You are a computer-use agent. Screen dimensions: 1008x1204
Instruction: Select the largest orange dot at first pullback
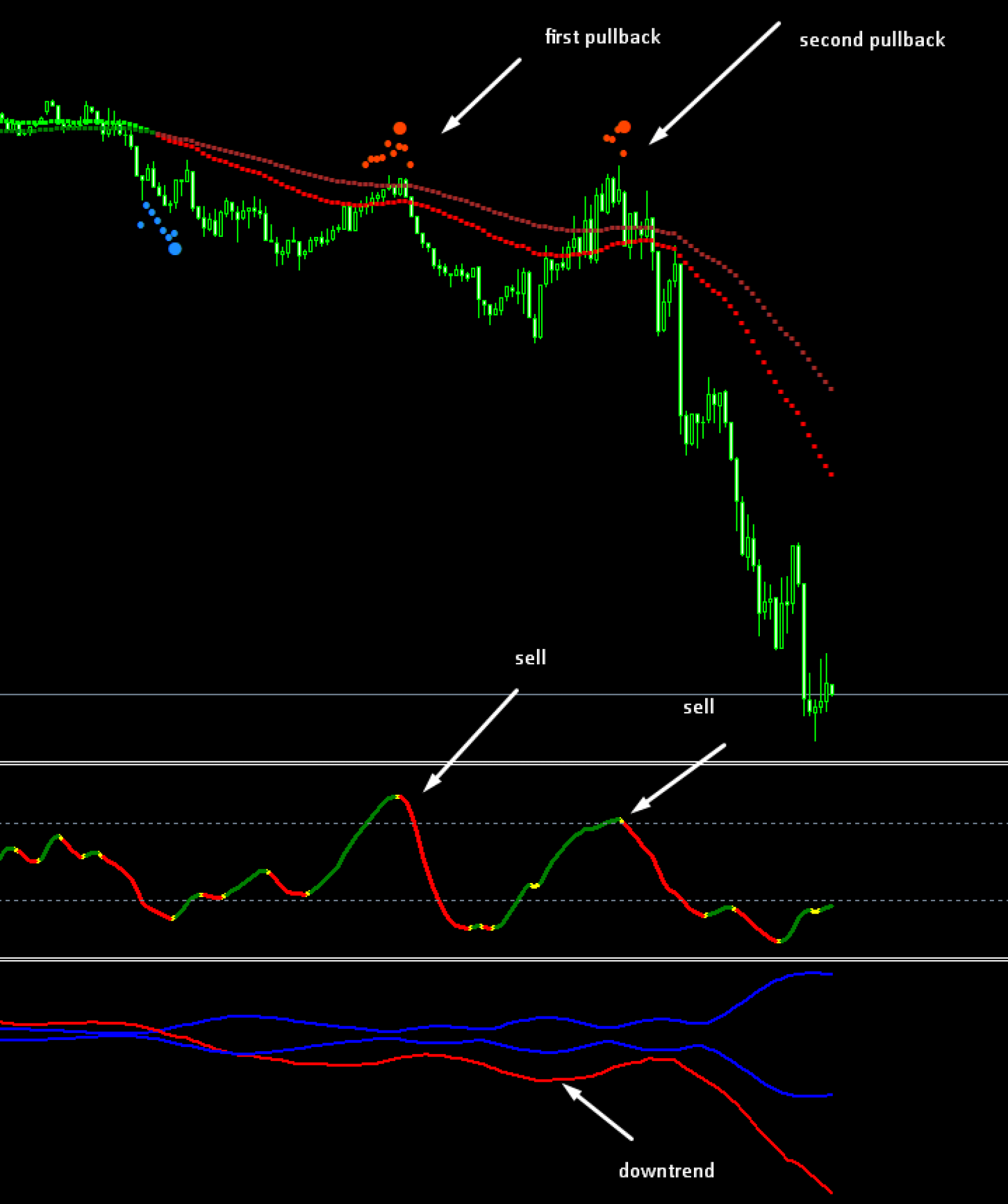pos(400,128)
